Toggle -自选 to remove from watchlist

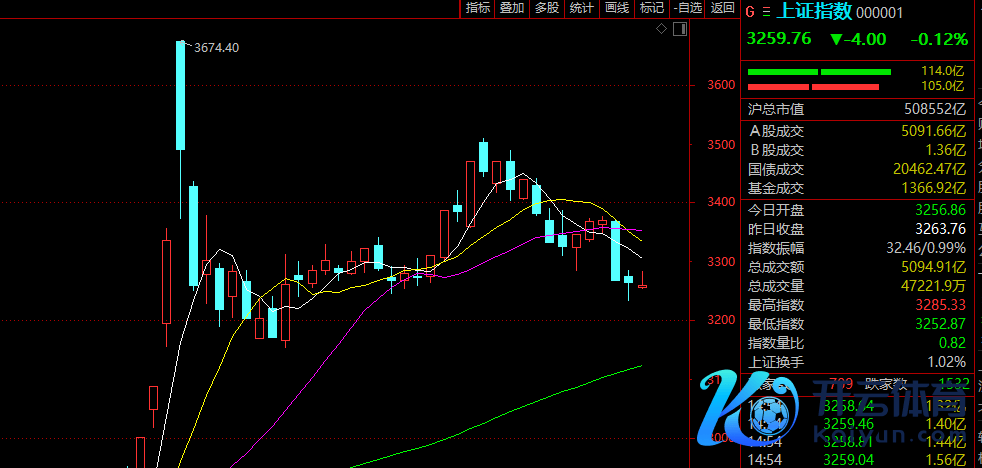tap(687, 8)
